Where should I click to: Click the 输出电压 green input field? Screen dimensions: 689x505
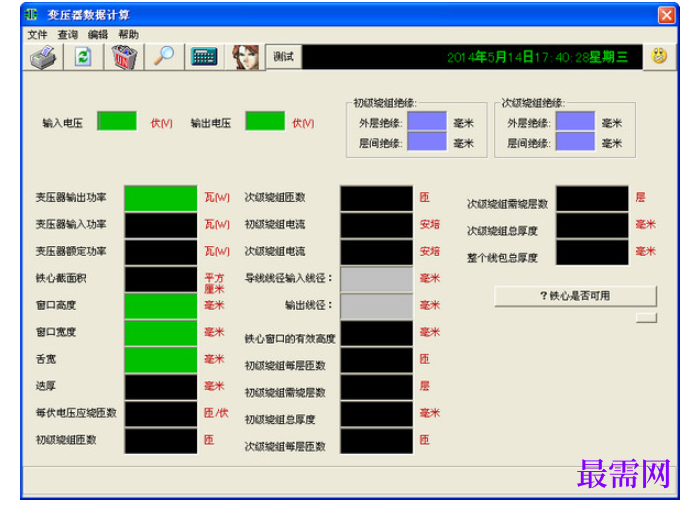265,121
